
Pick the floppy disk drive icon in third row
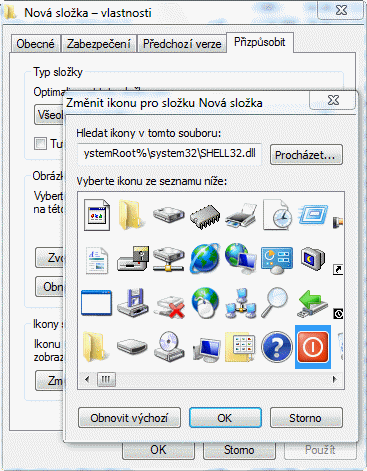point(133,303)
